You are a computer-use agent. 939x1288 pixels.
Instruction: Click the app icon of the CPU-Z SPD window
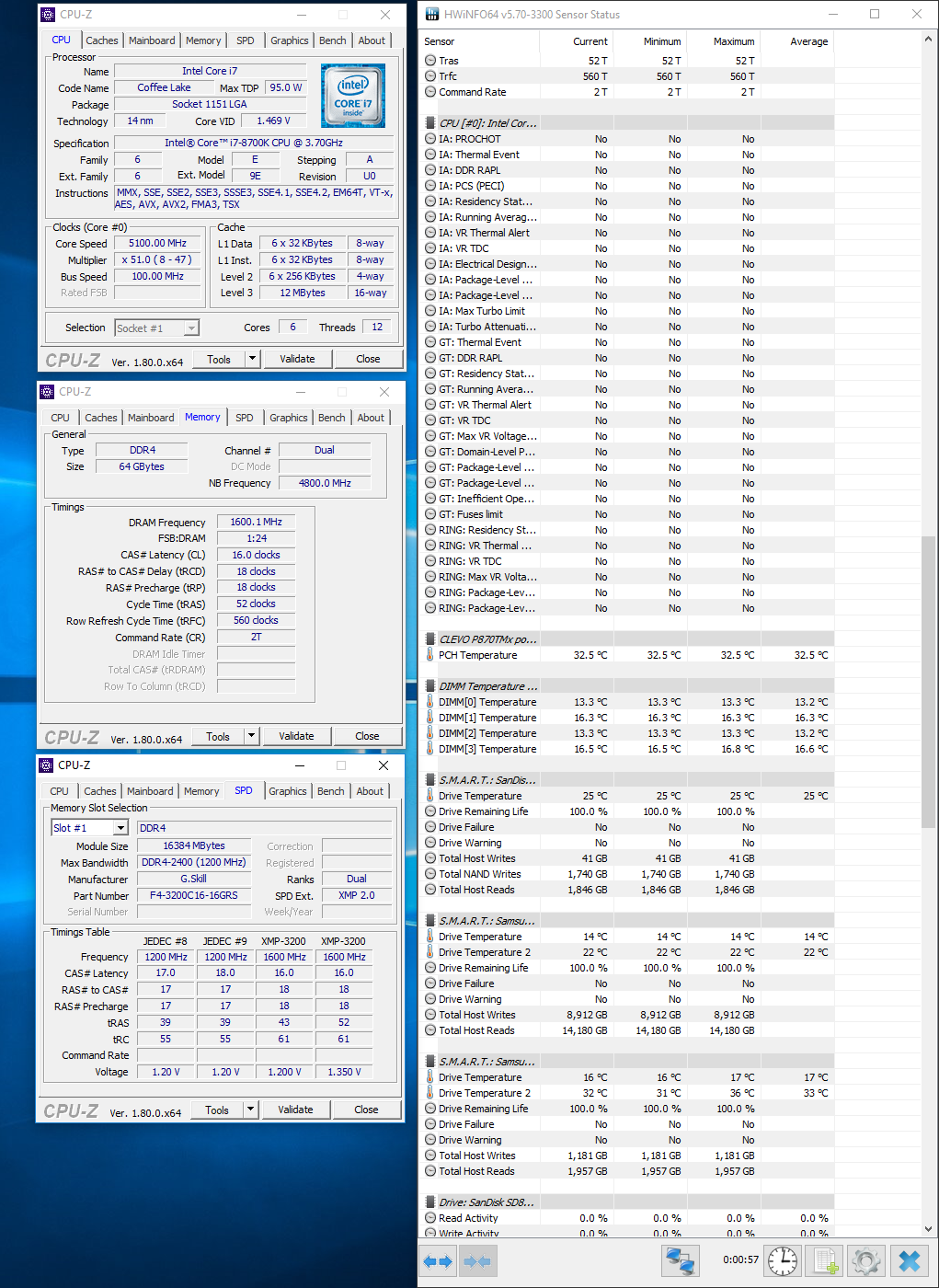coord(46,765)
